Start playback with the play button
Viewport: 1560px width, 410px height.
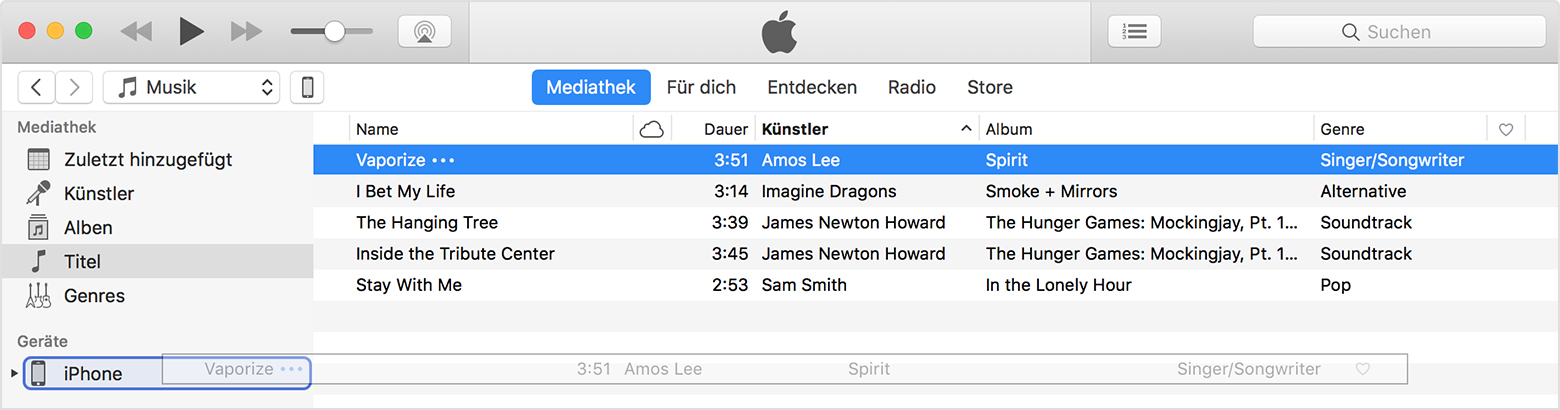[191, 31]
